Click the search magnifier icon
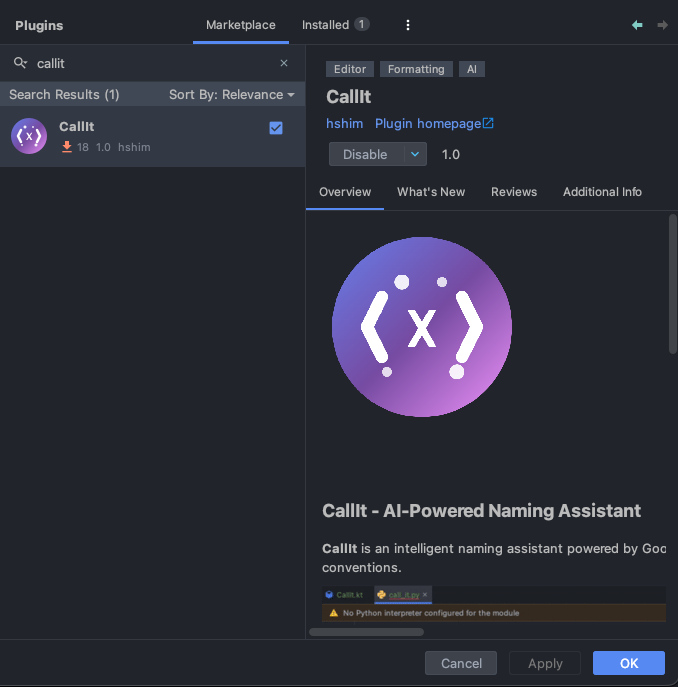The width and height of the screenshot is (678, 687). 20,63
